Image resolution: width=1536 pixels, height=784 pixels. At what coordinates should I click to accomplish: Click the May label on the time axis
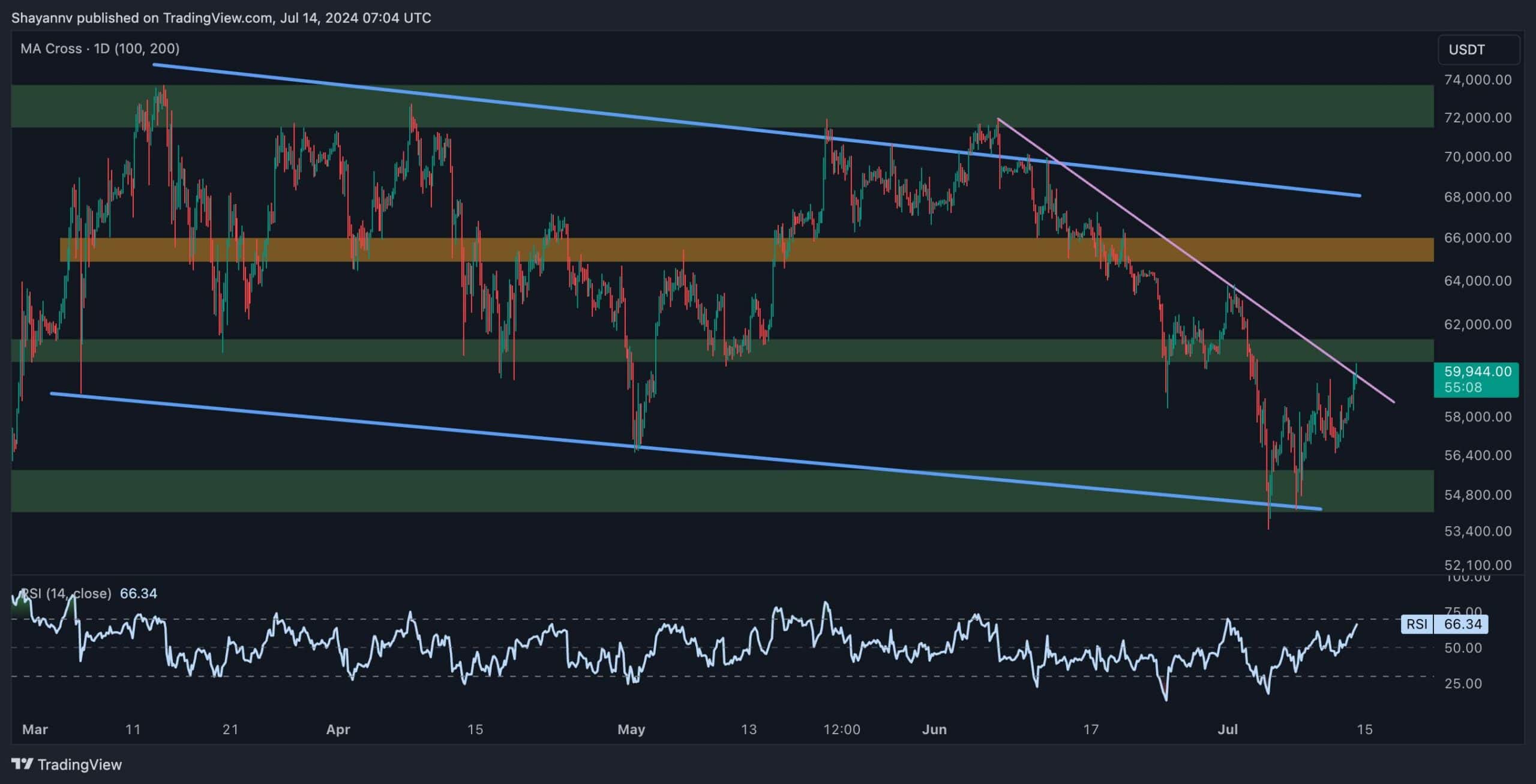[631, 729]
